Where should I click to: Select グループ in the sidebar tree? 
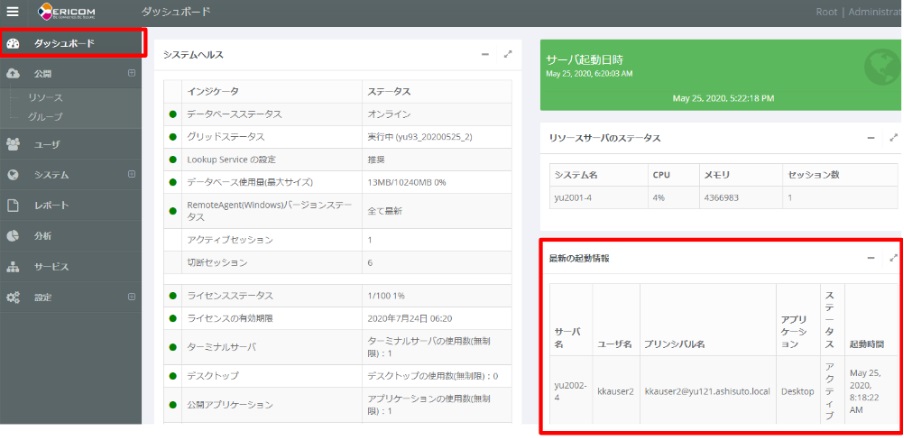tap(45, 117)
